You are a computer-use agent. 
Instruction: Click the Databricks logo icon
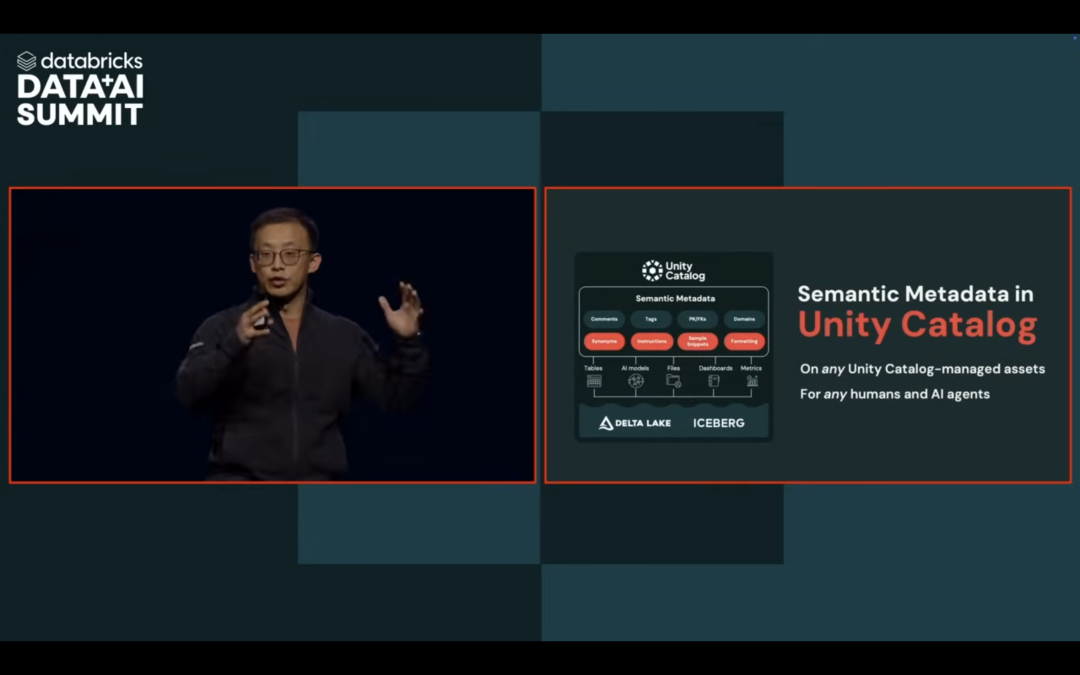(26, 61)
